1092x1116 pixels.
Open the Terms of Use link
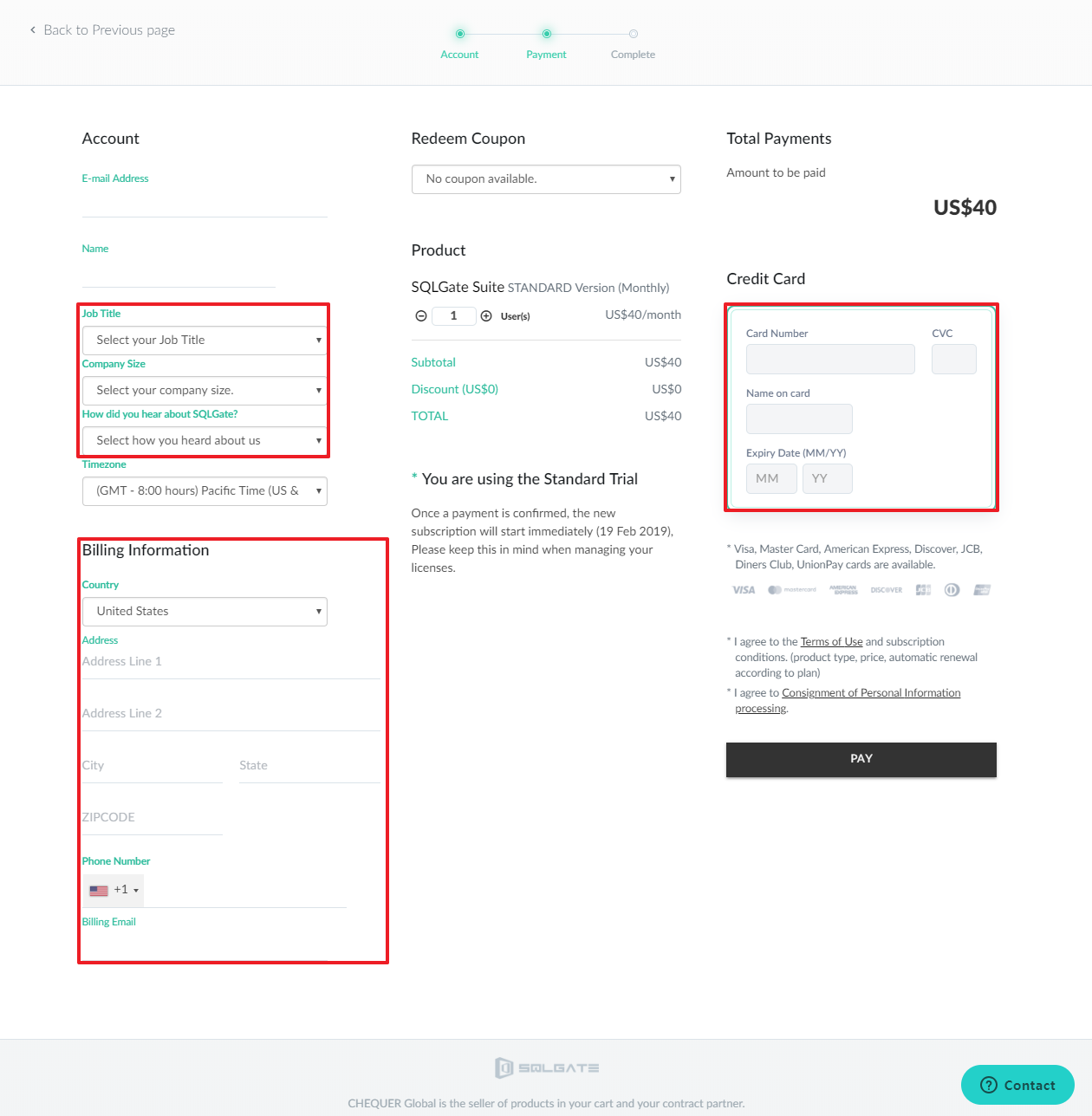(831, 642)
